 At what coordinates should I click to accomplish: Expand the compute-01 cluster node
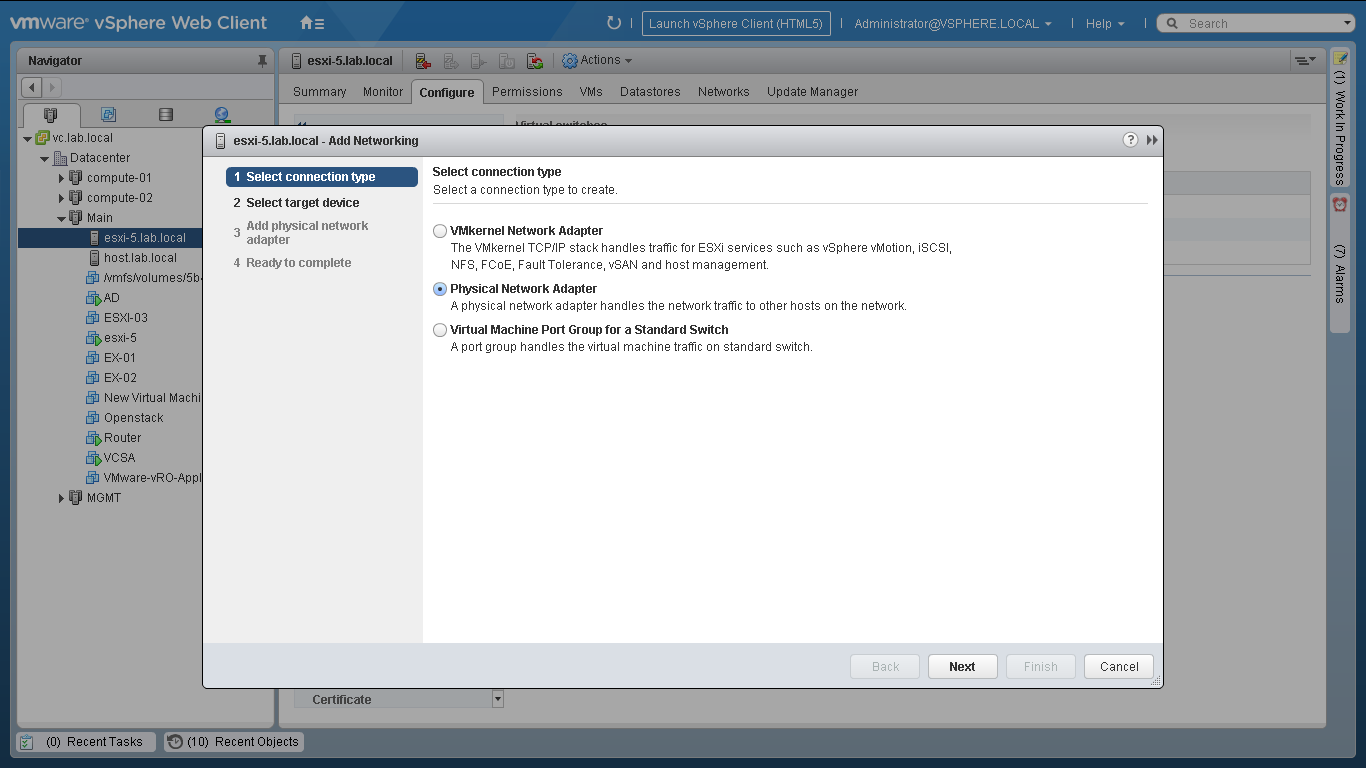click(61, 178)
